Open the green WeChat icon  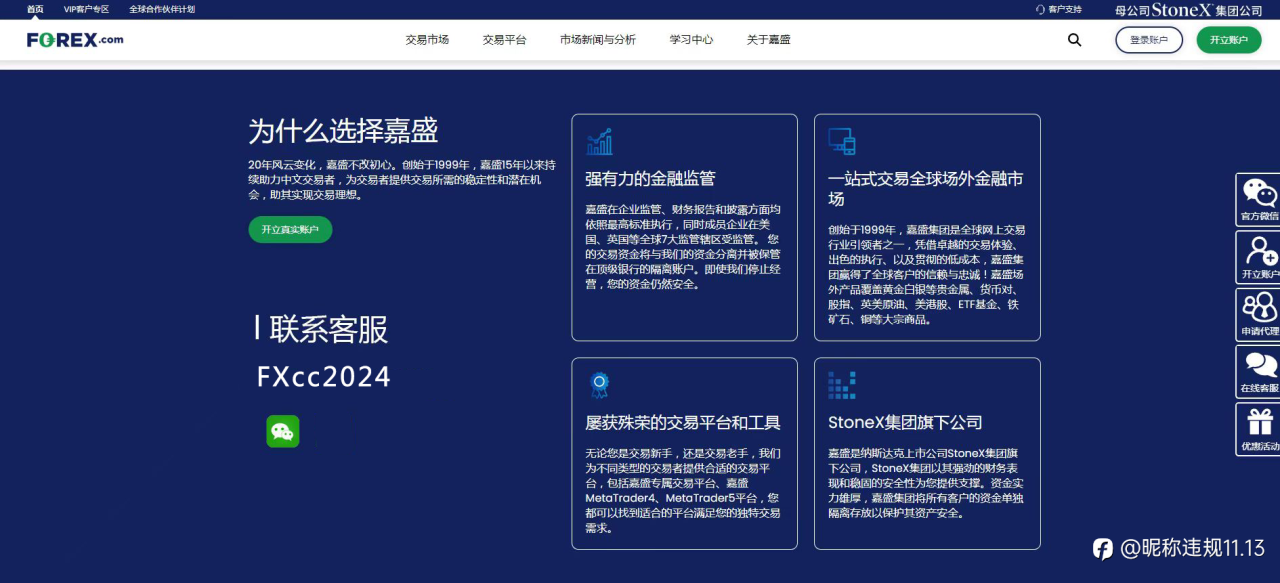pyautogui.click(x=283, y=431)
